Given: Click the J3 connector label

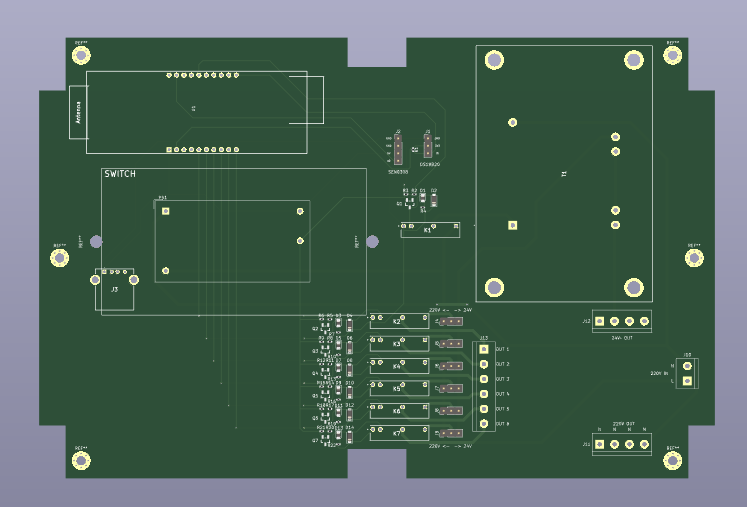Looking at the screenshot, I should [114, 289].
